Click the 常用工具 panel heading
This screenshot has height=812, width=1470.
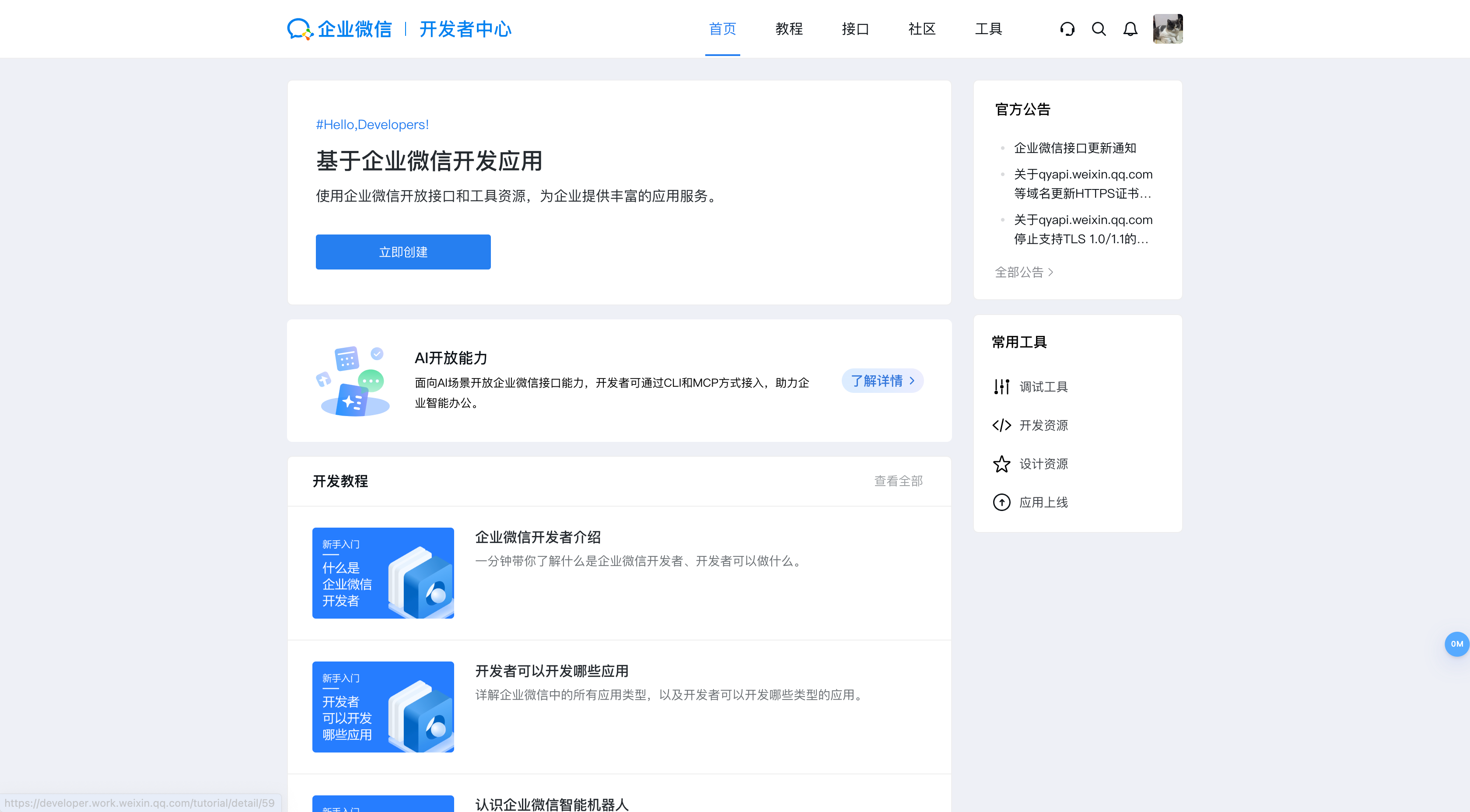click(x=1019, y=343)
